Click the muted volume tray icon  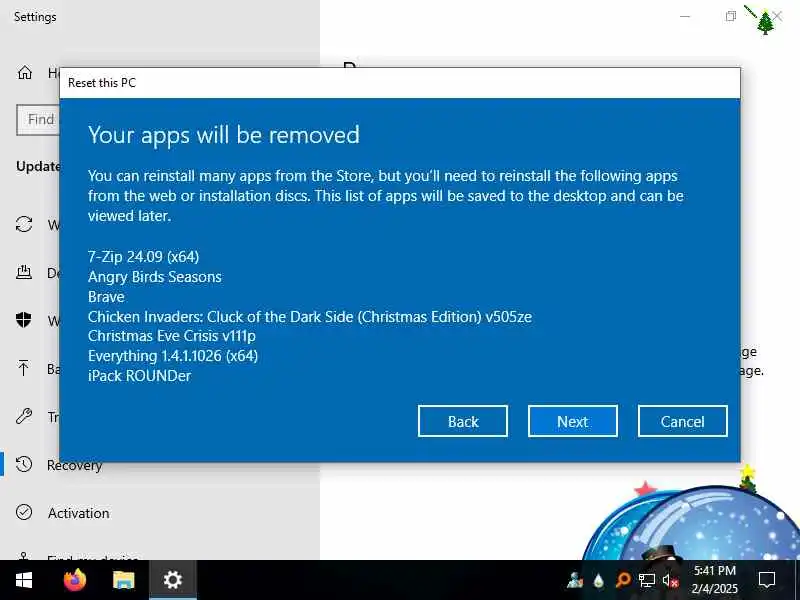pos(670,581)
